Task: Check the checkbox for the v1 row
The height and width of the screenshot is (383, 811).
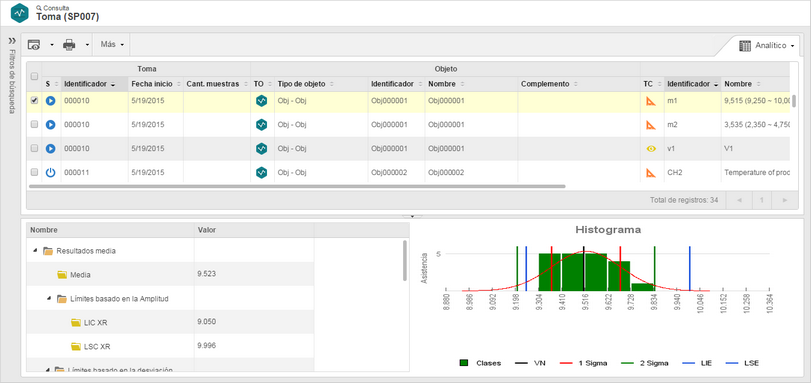Action: (x=34, y=149)
